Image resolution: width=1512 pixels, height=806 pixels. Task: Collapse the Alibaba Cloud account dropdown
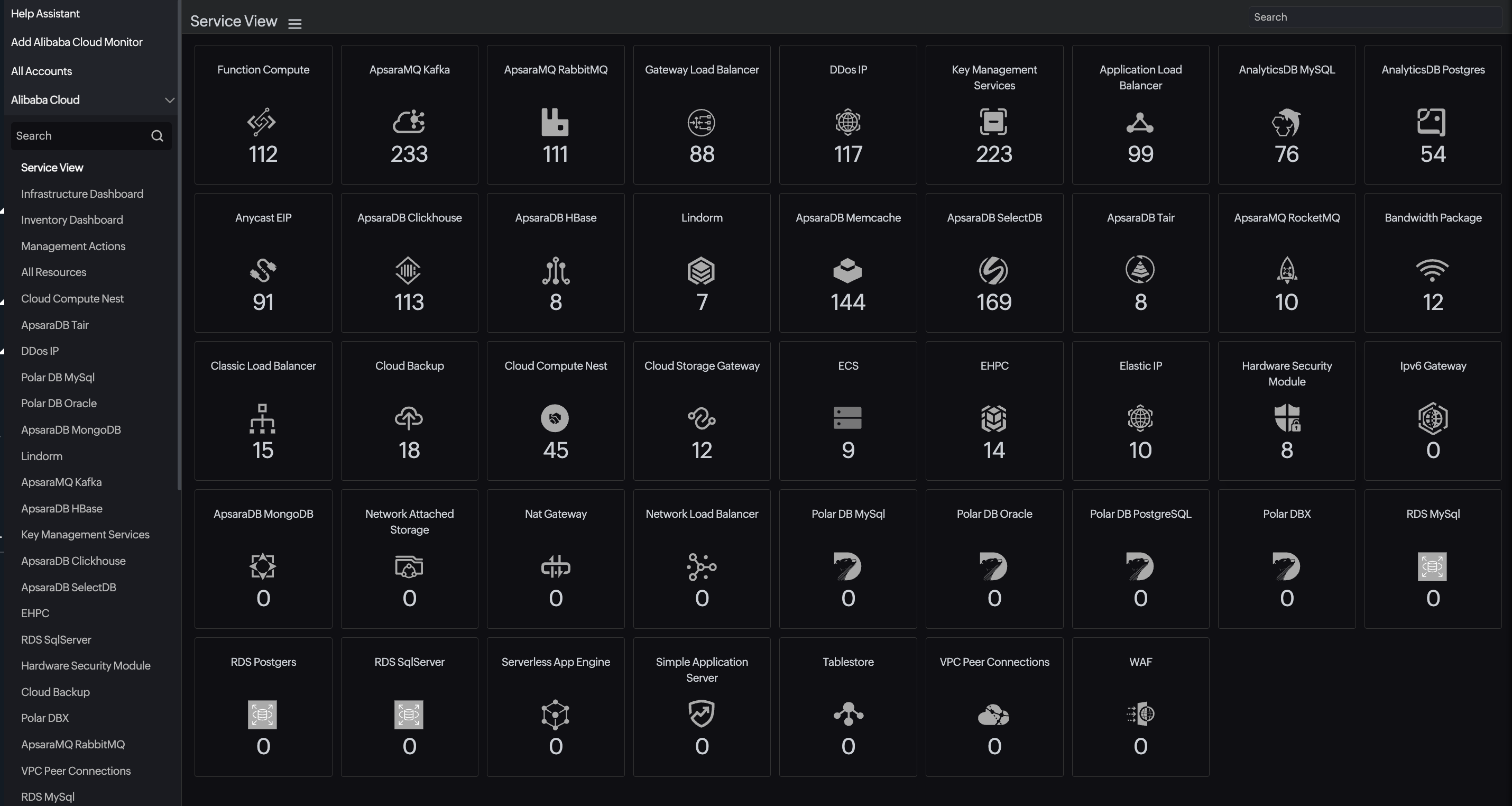tap(170, 100)
